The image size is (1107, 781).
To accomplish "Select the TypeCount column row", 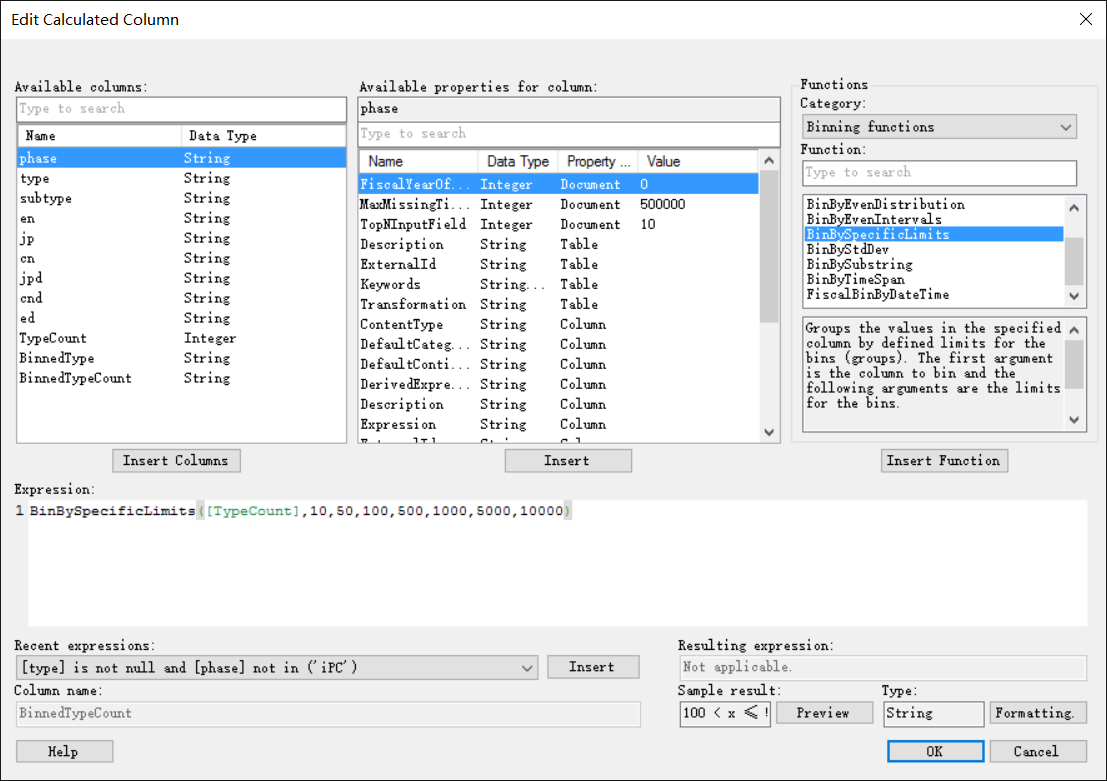I will click(x=181, y=338).
